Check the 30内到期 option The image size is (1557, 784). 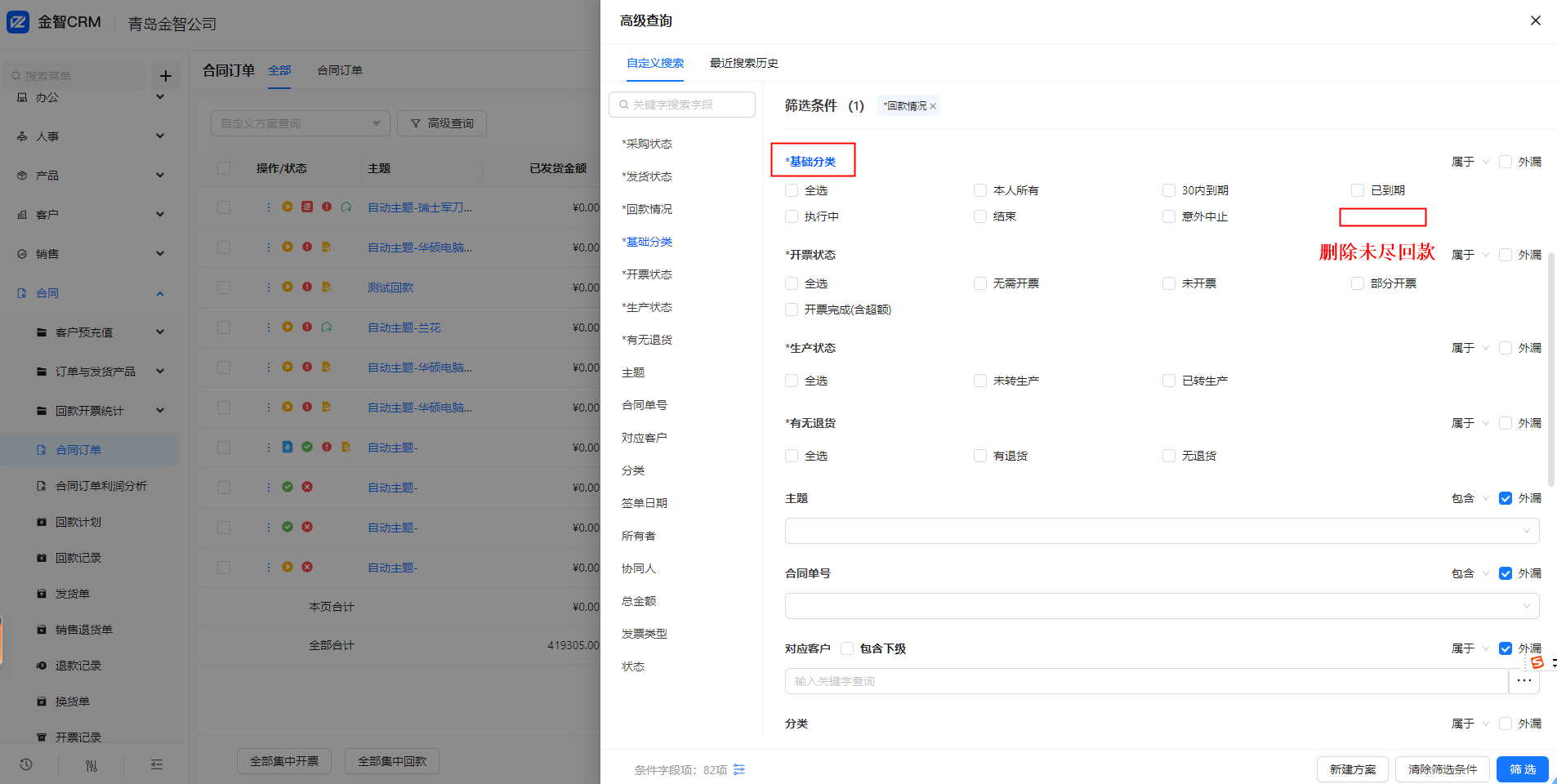pos(1169,190)
